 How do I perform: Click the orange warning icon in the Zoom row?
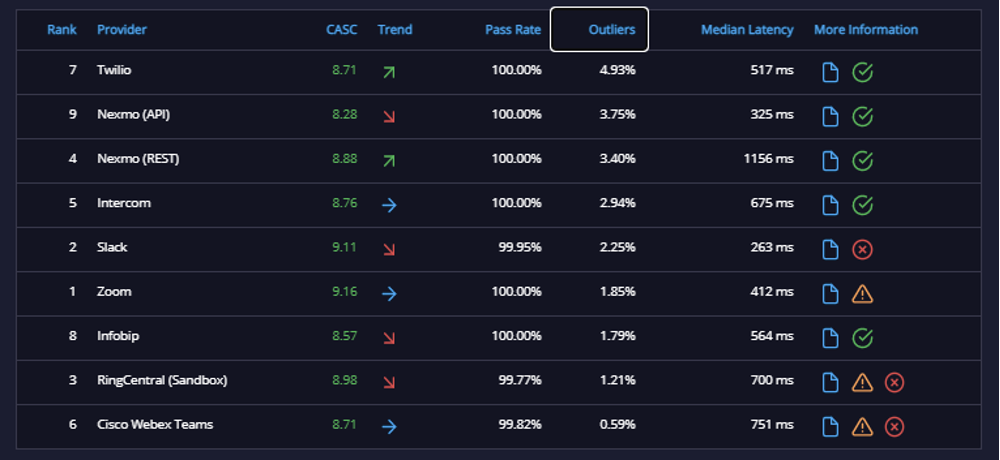(x=862, y=294)
